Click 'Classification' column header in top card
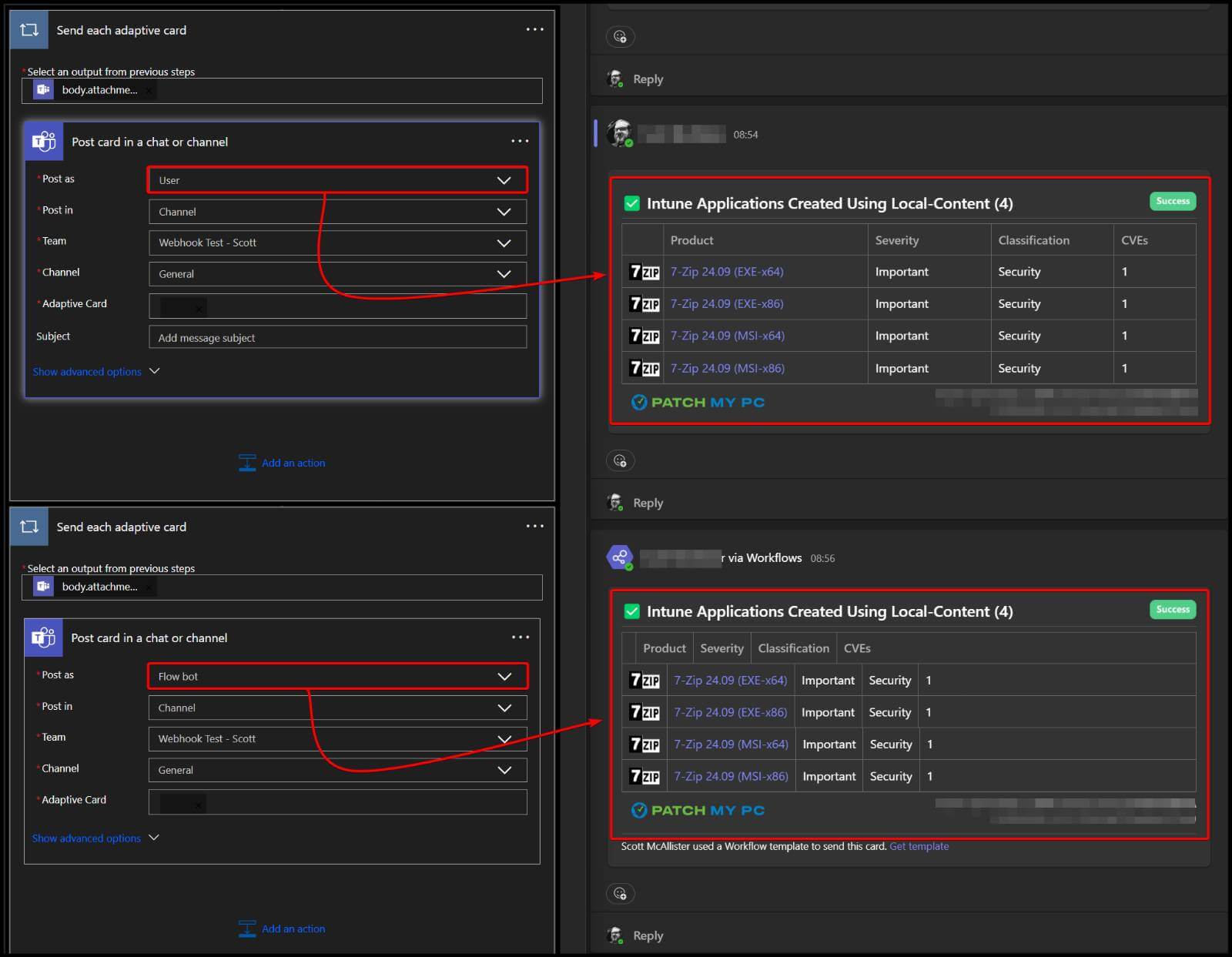The width and height of the screenshot is (1232, 957). [1033, 240]
